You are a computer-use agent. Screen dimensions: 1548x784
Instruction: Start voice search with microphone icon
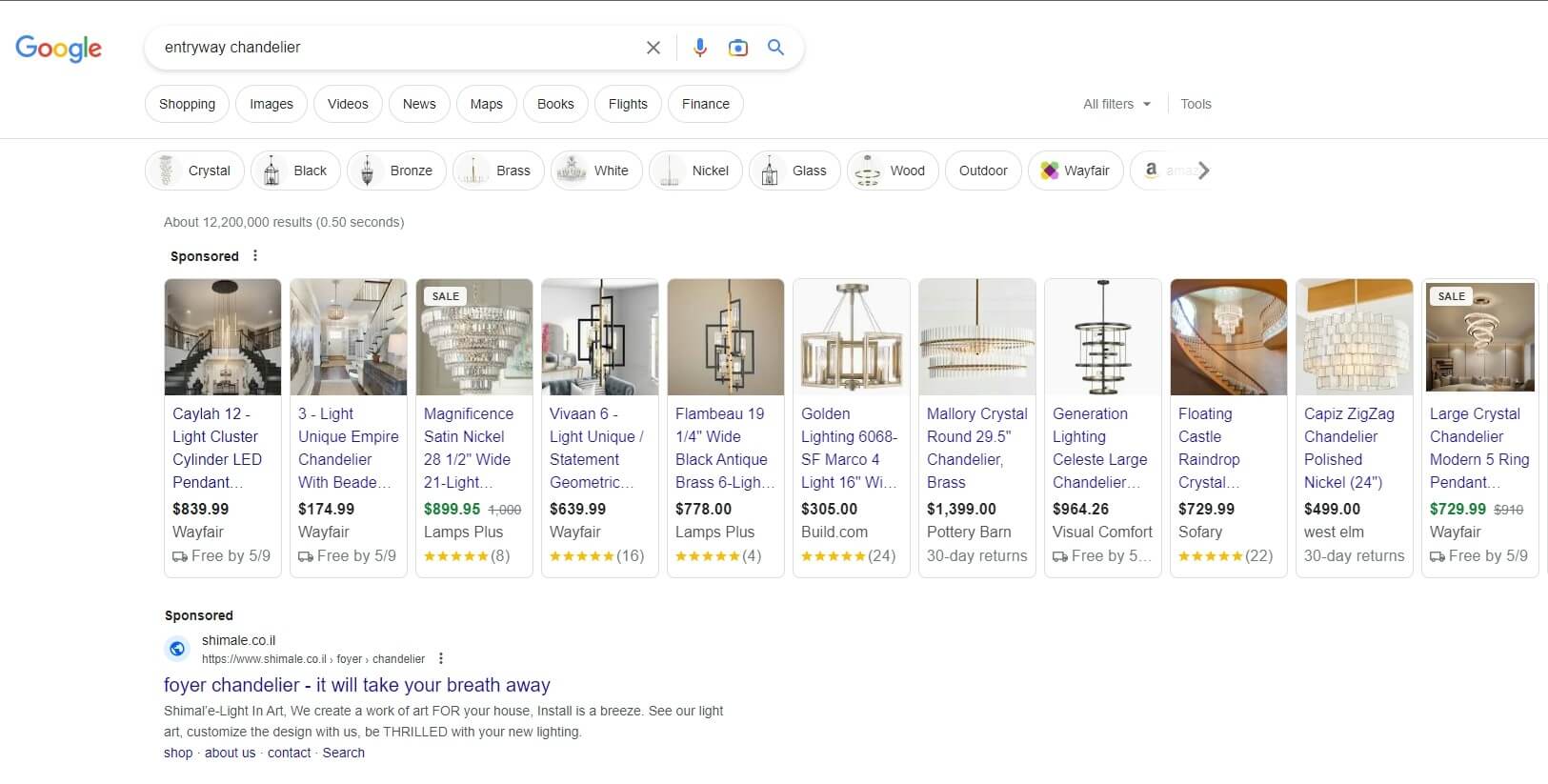click(700, 48)
